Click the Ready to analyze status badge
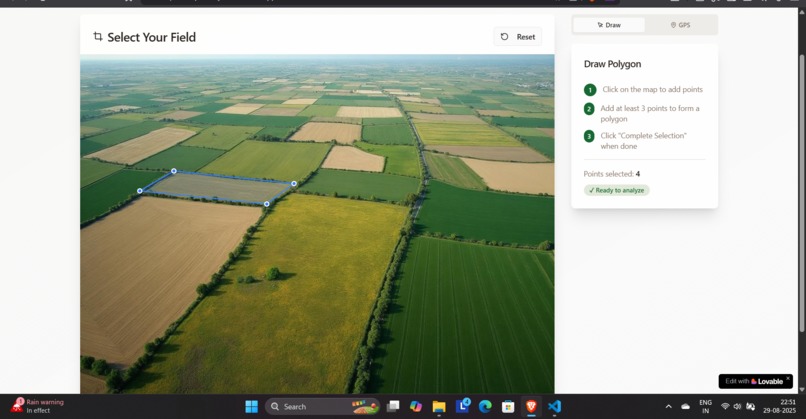 [x=616, y=190]
